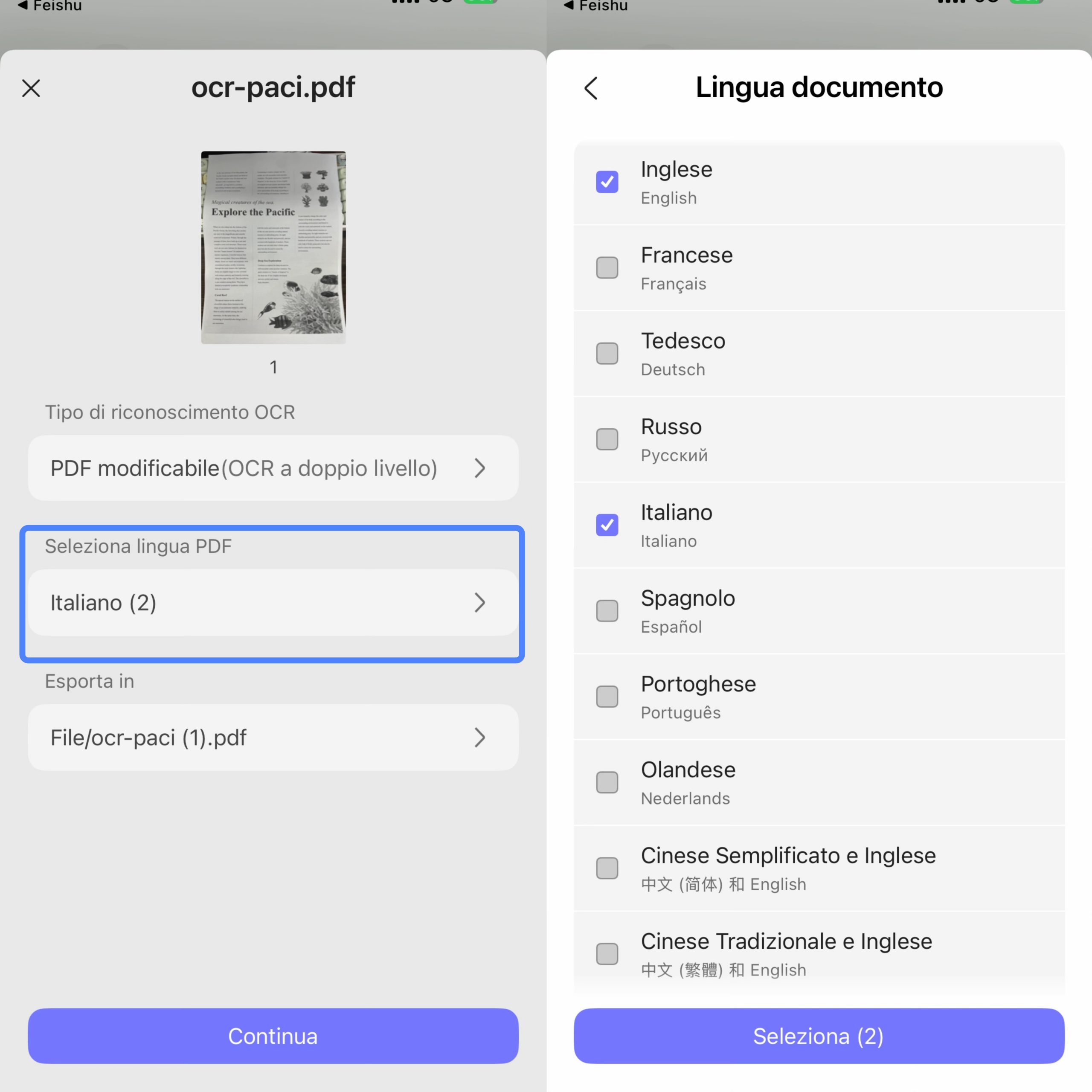Tap chevron beside File/ocr-paci (1).pdf
Viewport: 1092px width, 1092px height.
click(480, 737)
